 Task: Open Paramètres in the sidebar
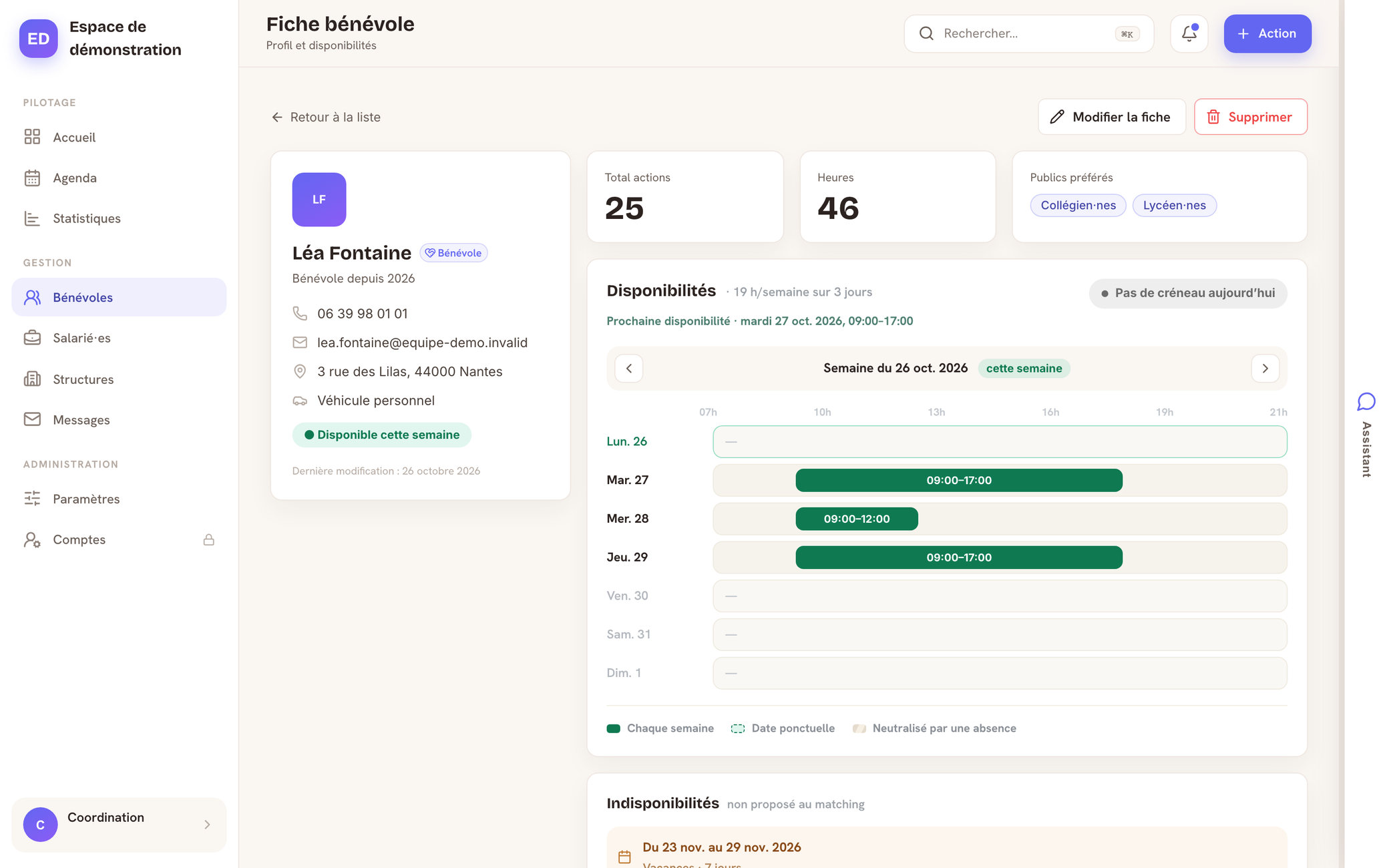pyautogui.click(x=119, y=499)
